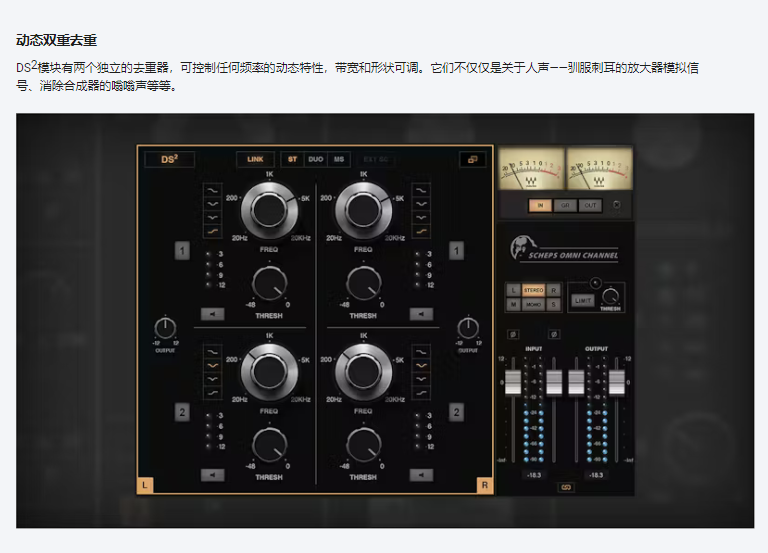Click the right band 2 FREQ knob
This screenshot has width=768, height=553.
point(363,372)
